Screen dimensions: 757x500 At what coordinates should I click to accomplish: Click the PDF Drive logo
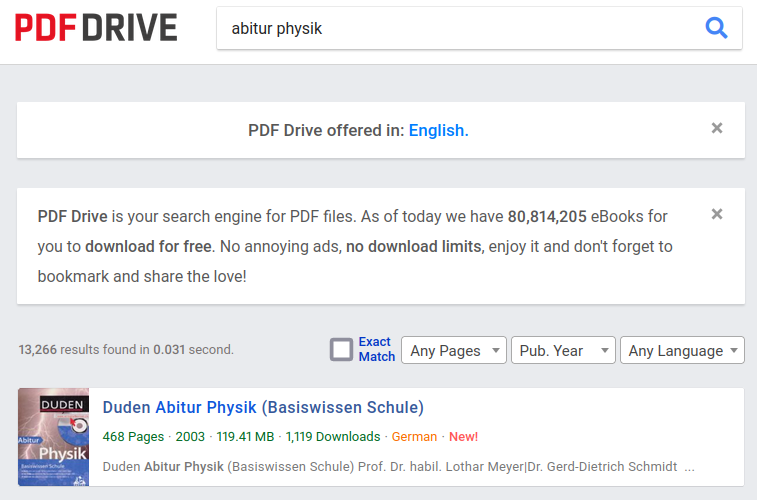(x=96, y=28)
